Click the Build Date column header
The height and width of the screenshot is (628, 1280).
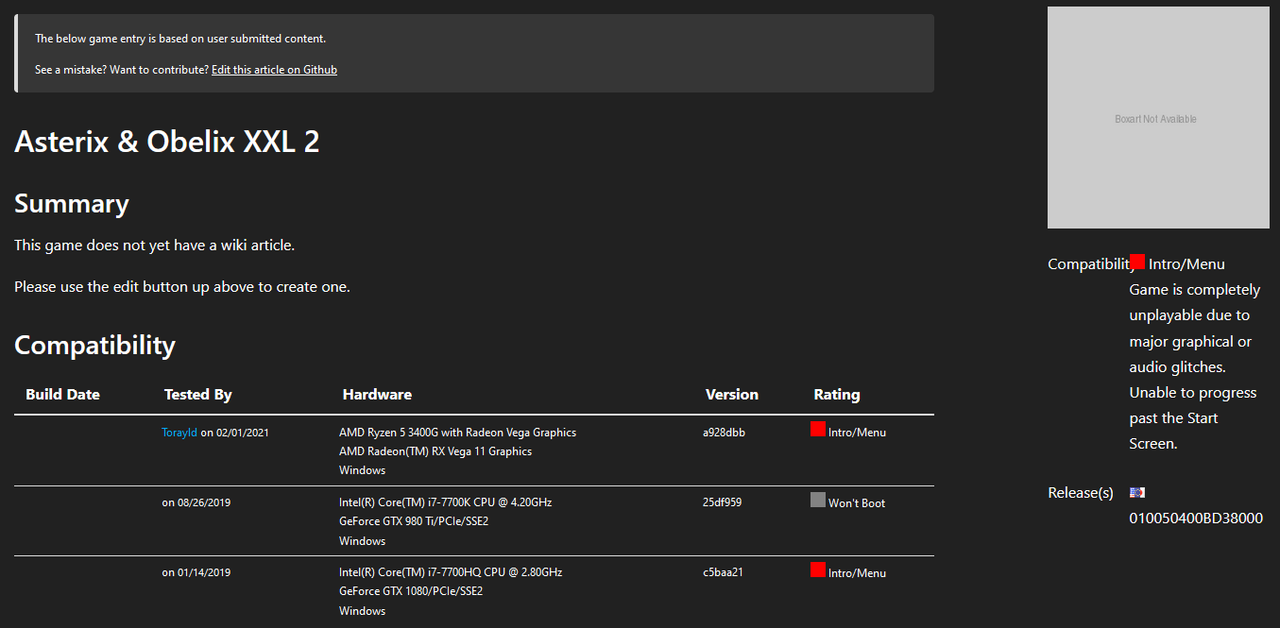pyautogui.click(x=63, y=394)
